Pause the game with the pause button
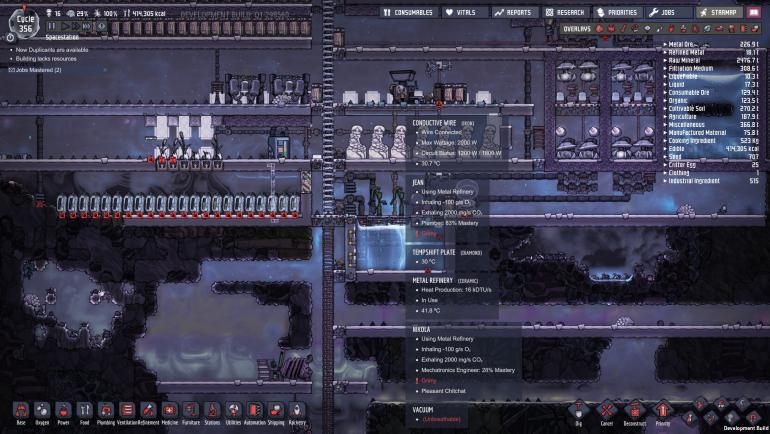 pos(52,26)
